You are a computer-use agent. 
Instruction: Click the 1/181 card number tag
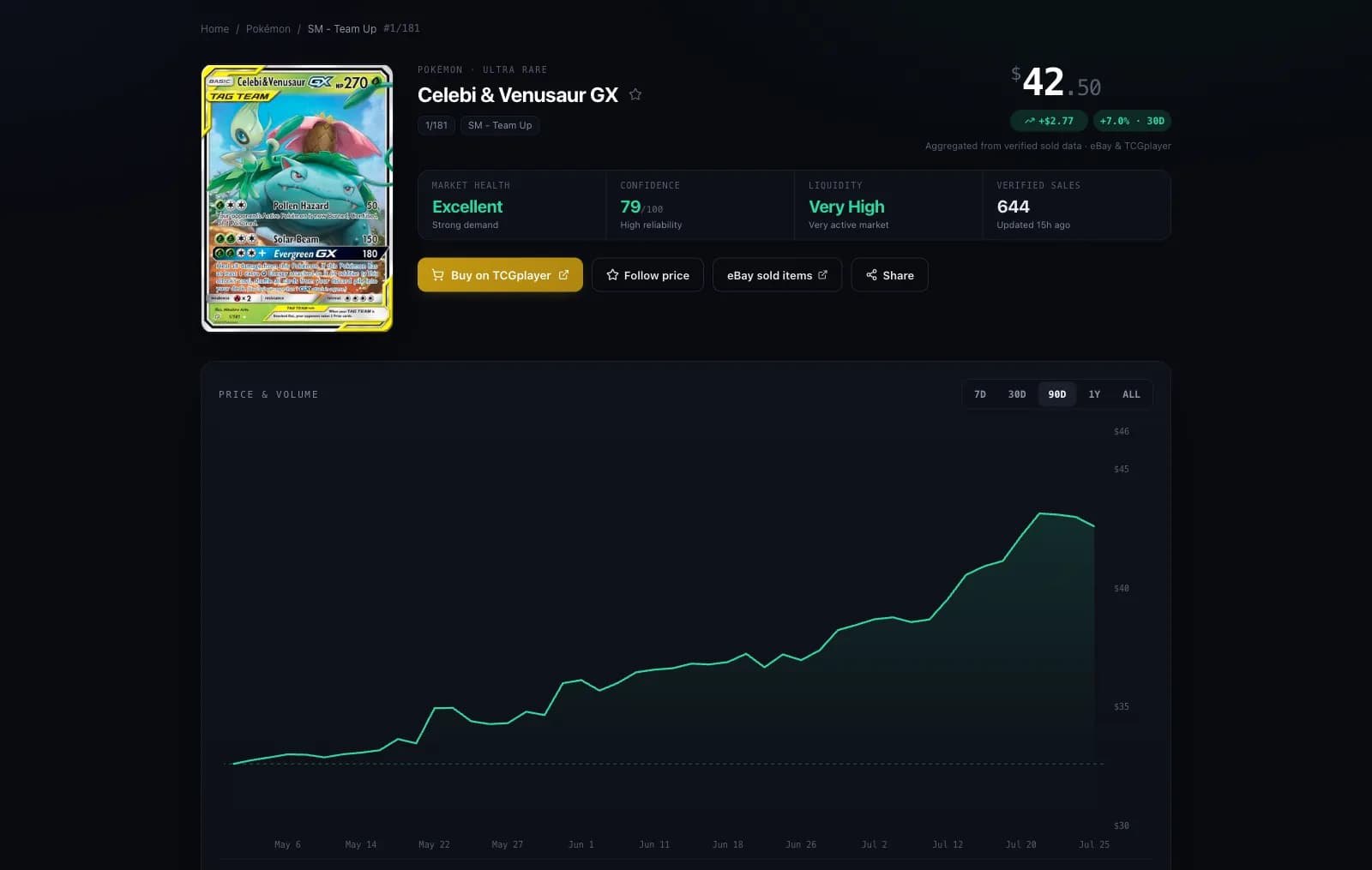[x=436, y=125]
